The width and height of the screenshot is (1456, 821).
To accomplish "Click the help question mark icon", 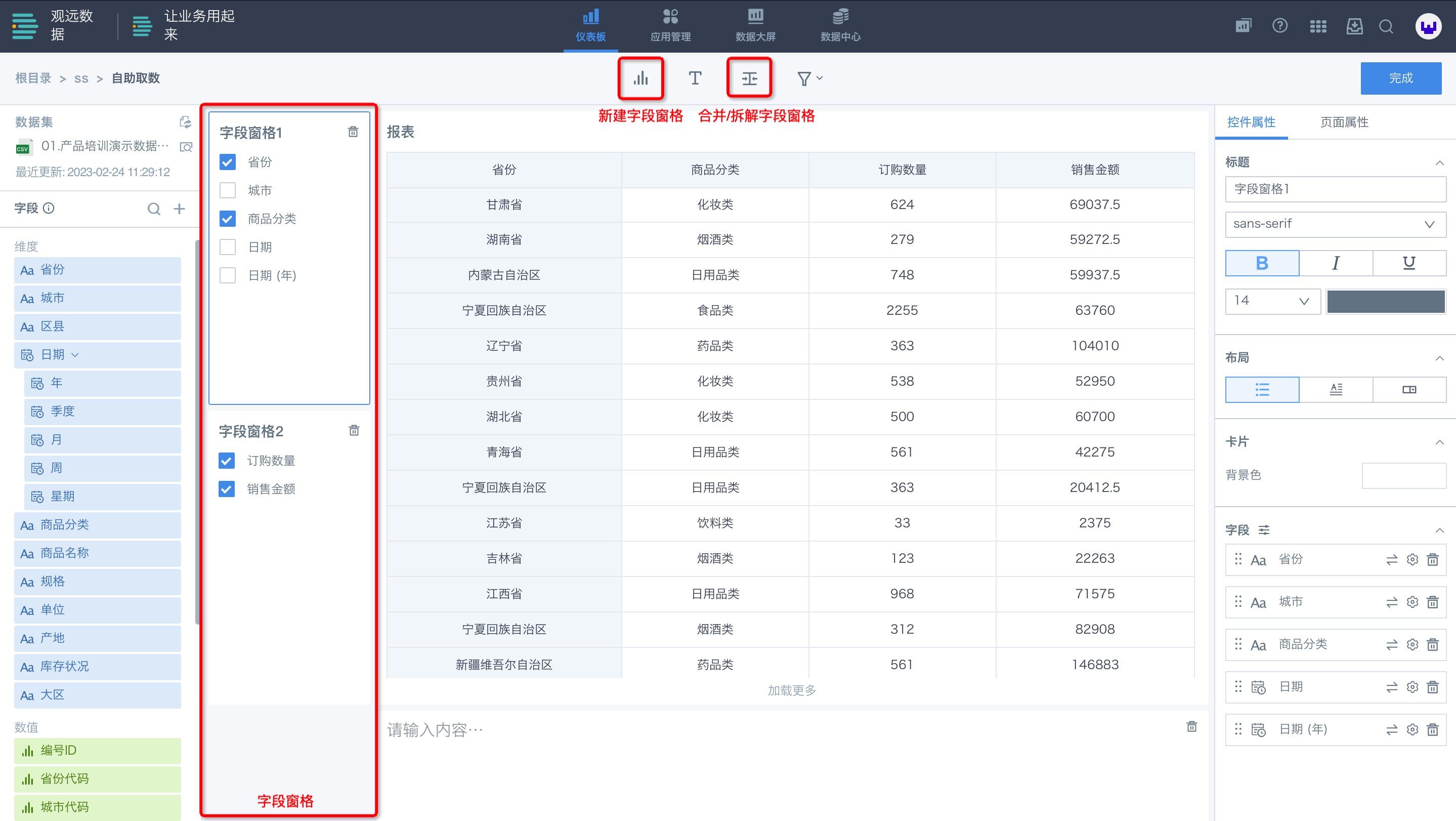I will (1279, 26).
